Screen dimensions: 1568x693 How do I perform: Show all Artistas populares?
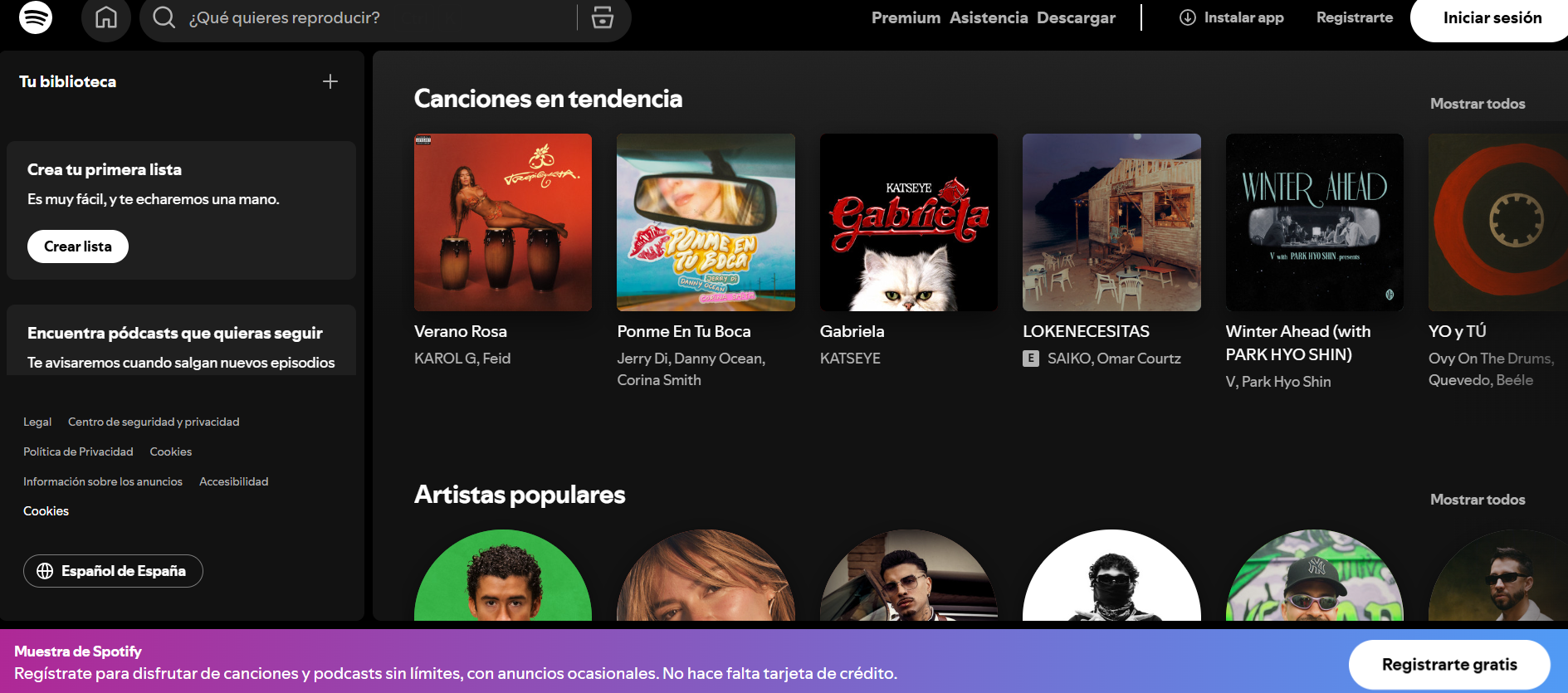(1478, 500)
